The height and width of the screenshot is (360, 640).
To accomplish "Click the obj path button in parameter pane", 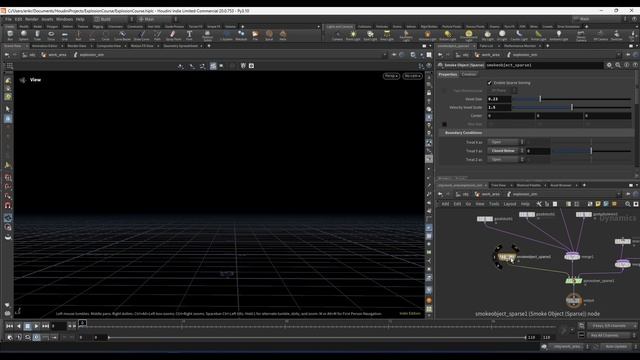I will (x=462, y=55).
